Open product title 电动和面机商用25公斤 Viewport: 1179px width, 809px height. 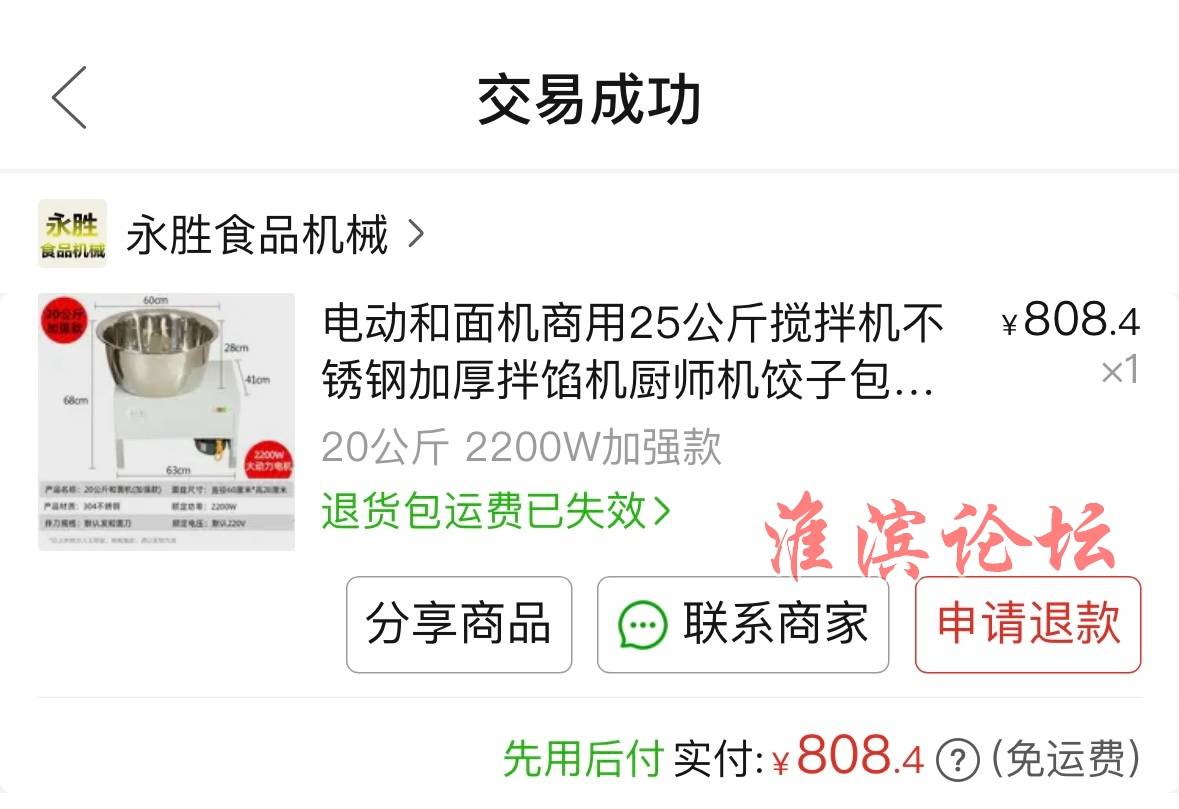click(x=632, y=351)
